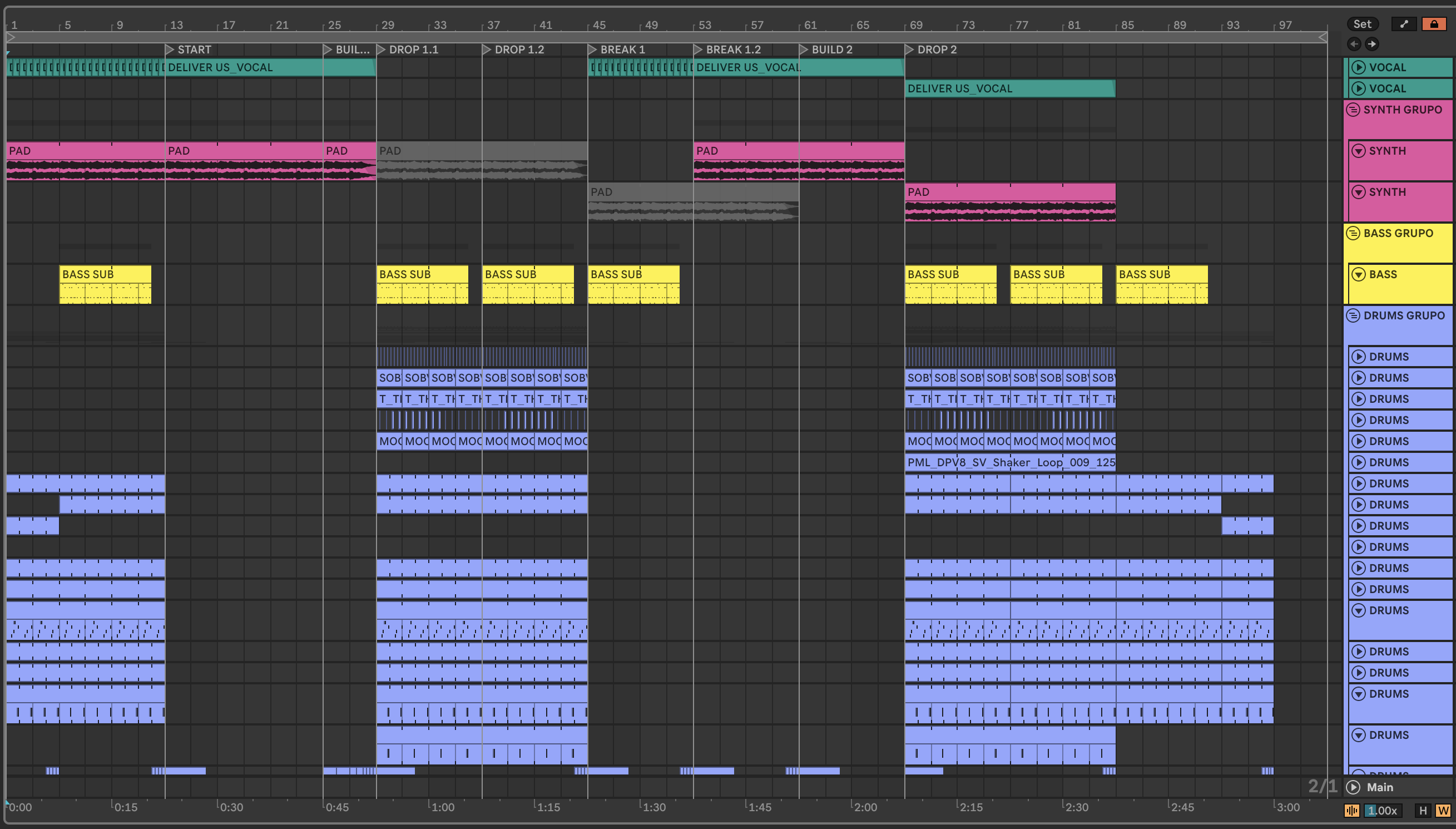
Task: Jump to next locator arrow
Action: (x=1373, y=44)
